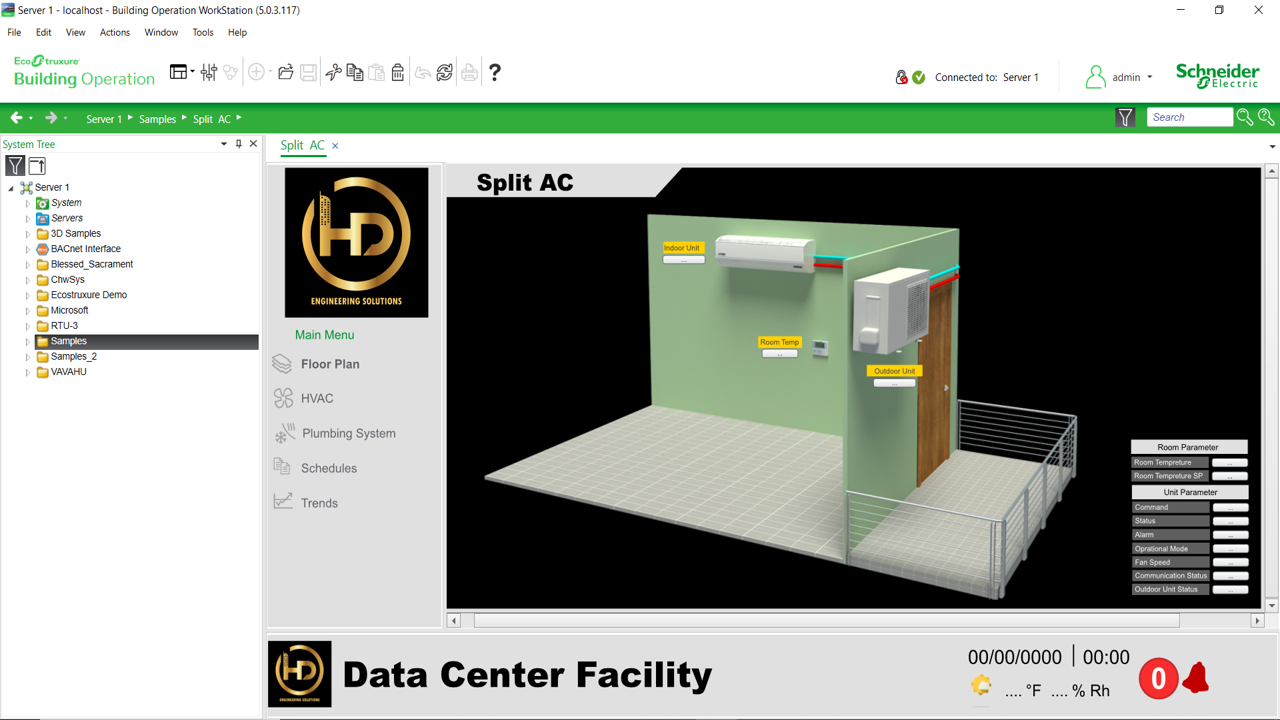This screenshot has width=1280, height=720.
Task: Click the delete trash can icon
Action: coord(398,72)
